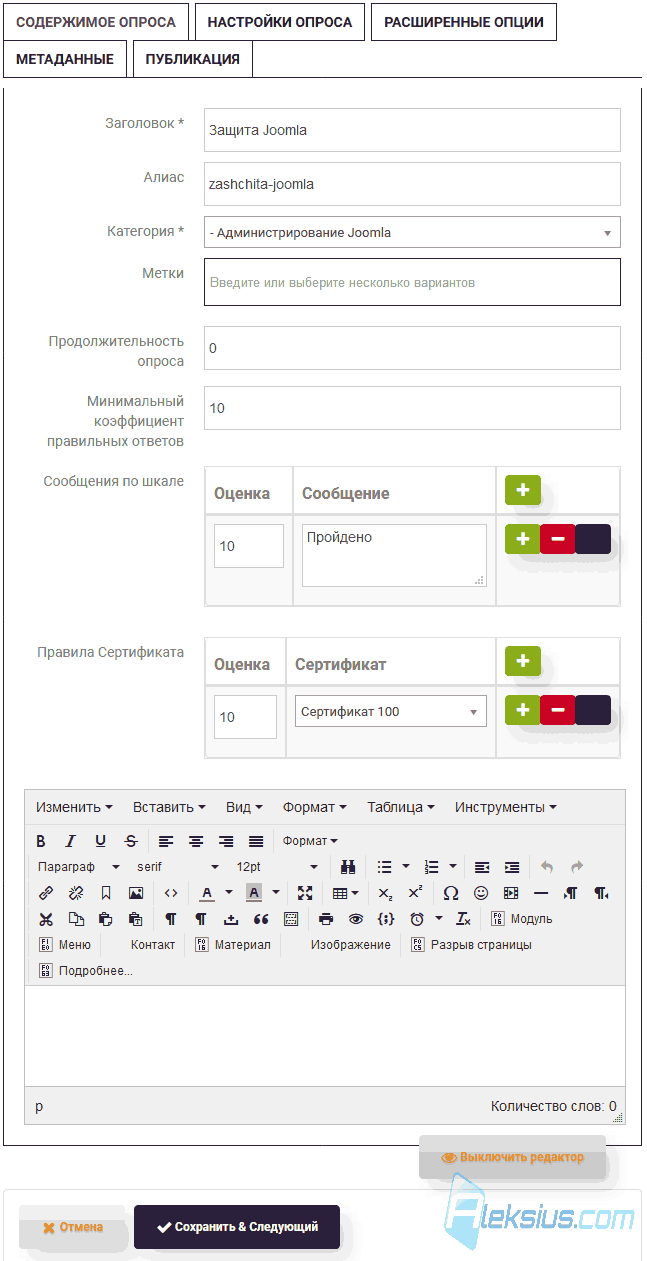
Task: Open text color dropdown arrow
Action: (x=228, y=893)
